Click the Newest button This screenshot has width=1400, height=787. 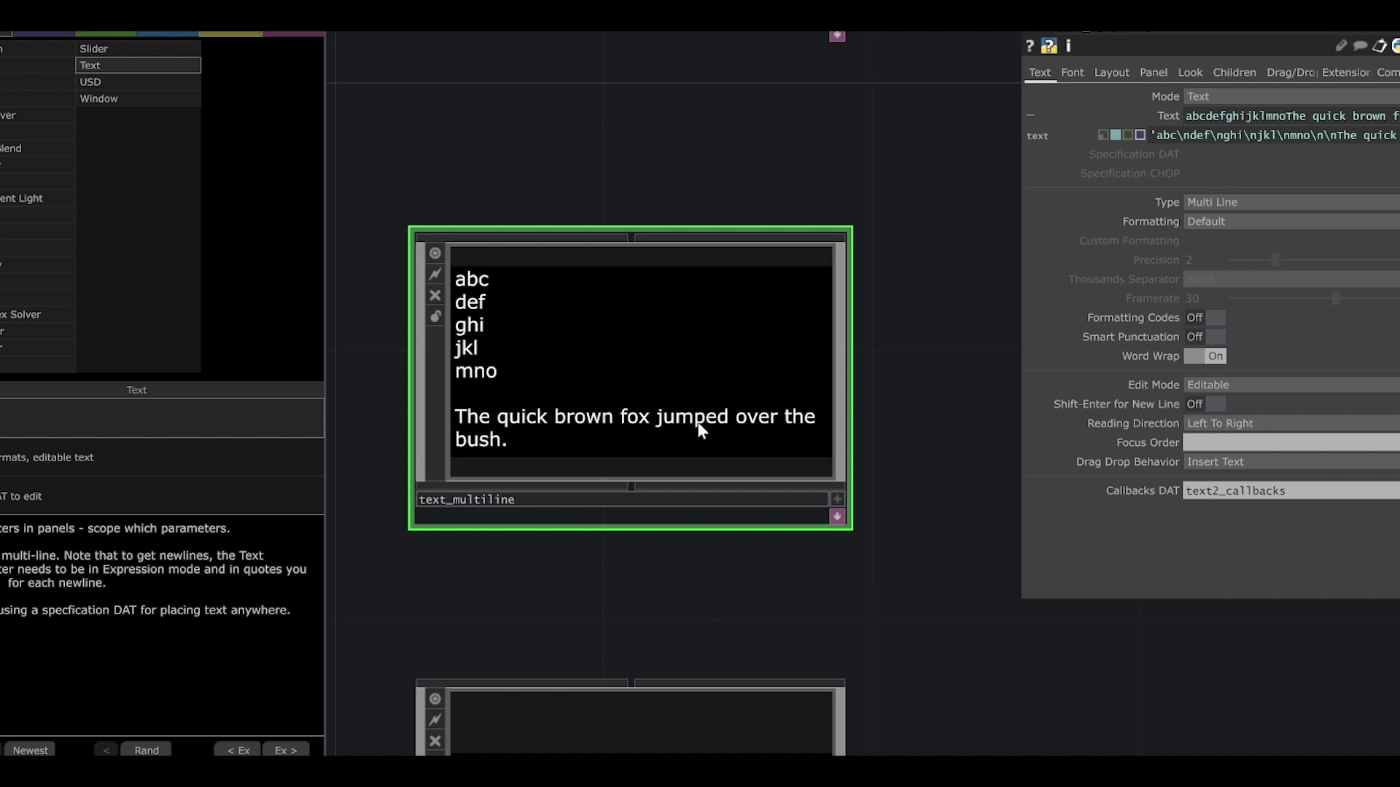pos(30,750)
